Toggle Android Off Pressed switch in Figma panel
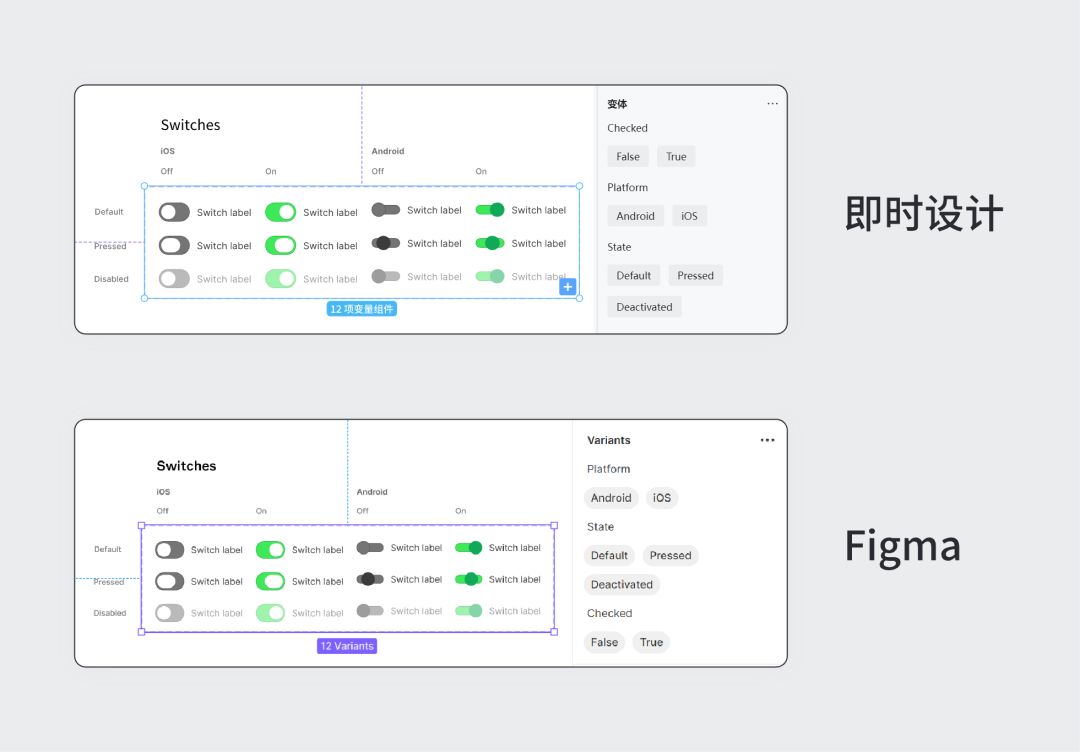1080x752 pixels. [x=370, y=579]
